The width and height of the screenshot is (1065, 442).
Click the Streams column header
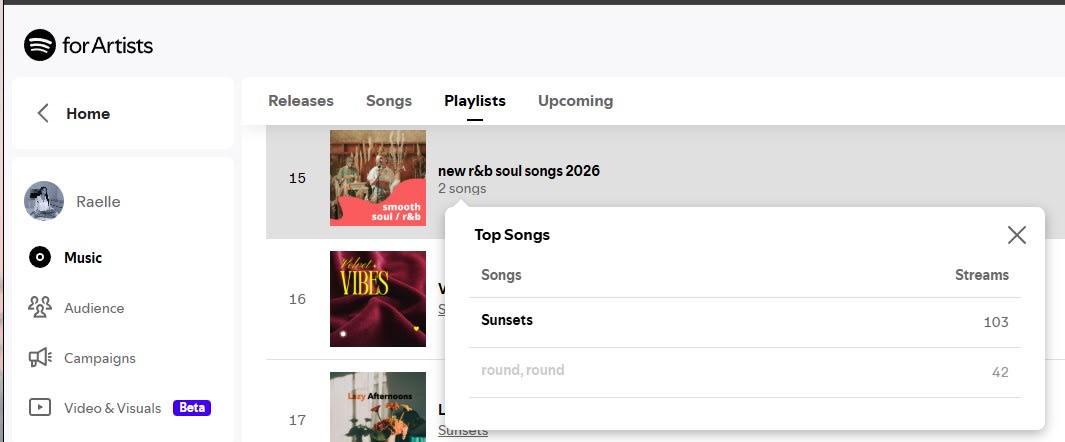coord(981,275)
